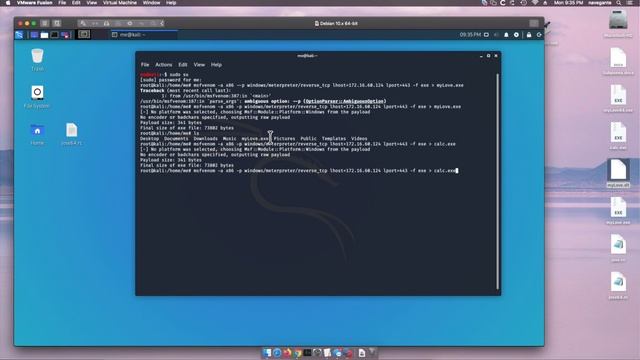Open the terminal File menu

click(145, 64)
